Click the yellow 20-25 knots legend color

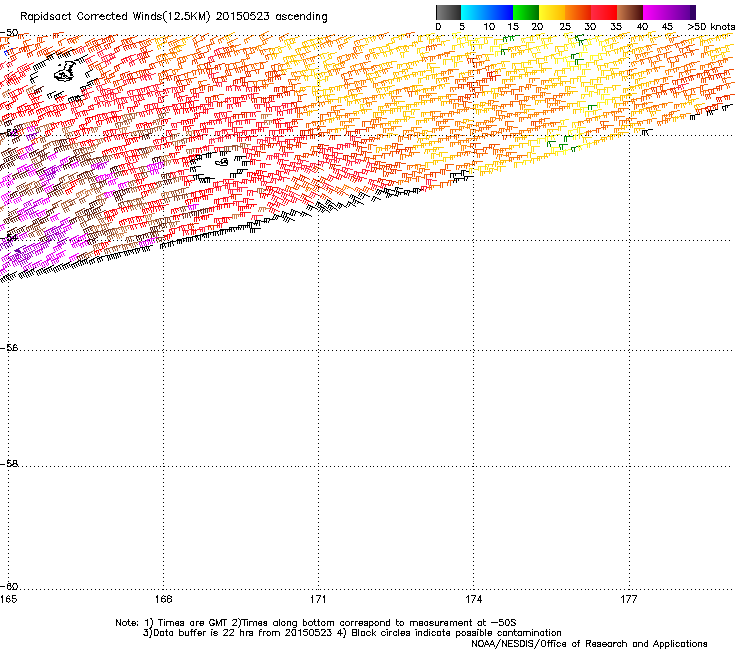[x=552, y=12]
